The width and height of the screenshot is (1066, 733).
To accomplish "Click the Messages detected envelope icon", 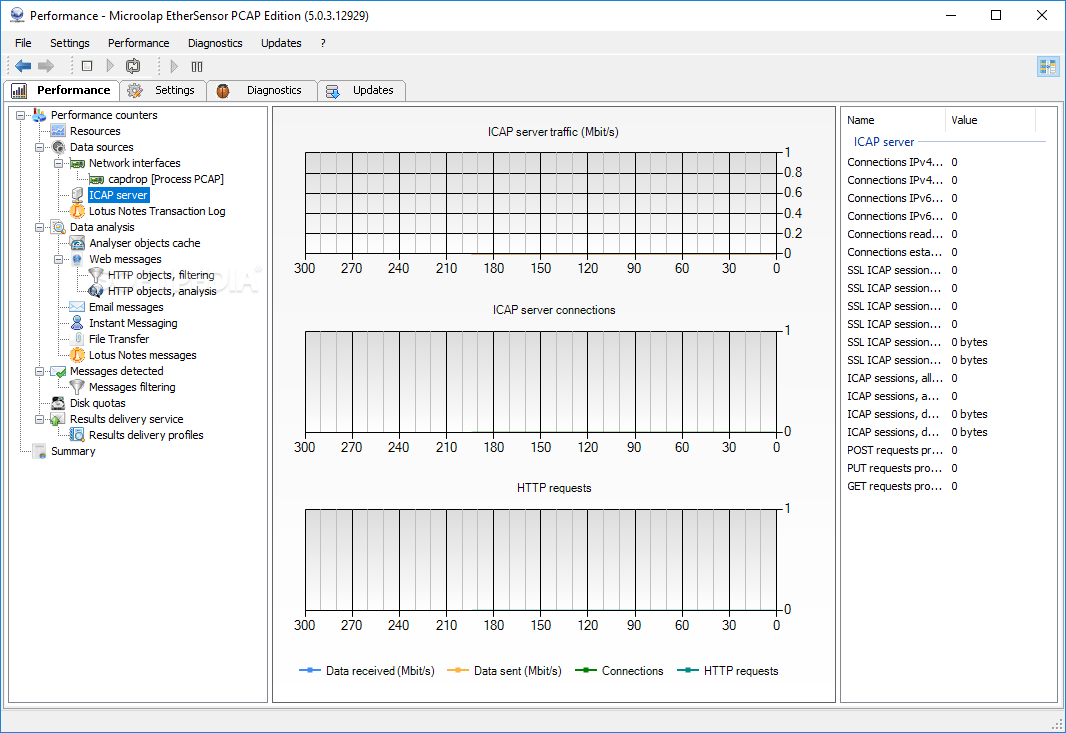I will point(58,371).
